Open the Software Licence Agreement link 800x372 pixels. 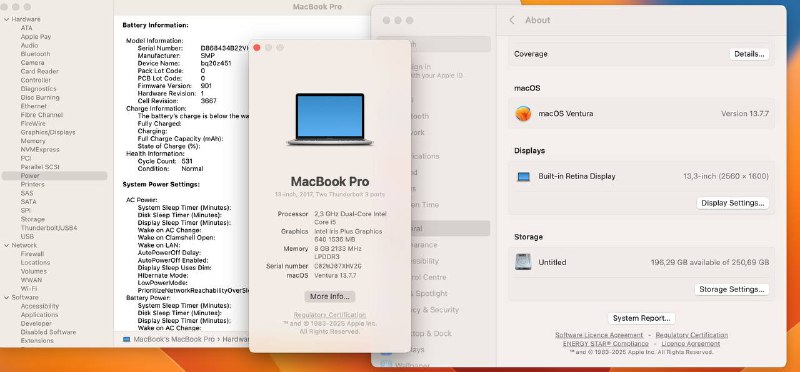599,335
